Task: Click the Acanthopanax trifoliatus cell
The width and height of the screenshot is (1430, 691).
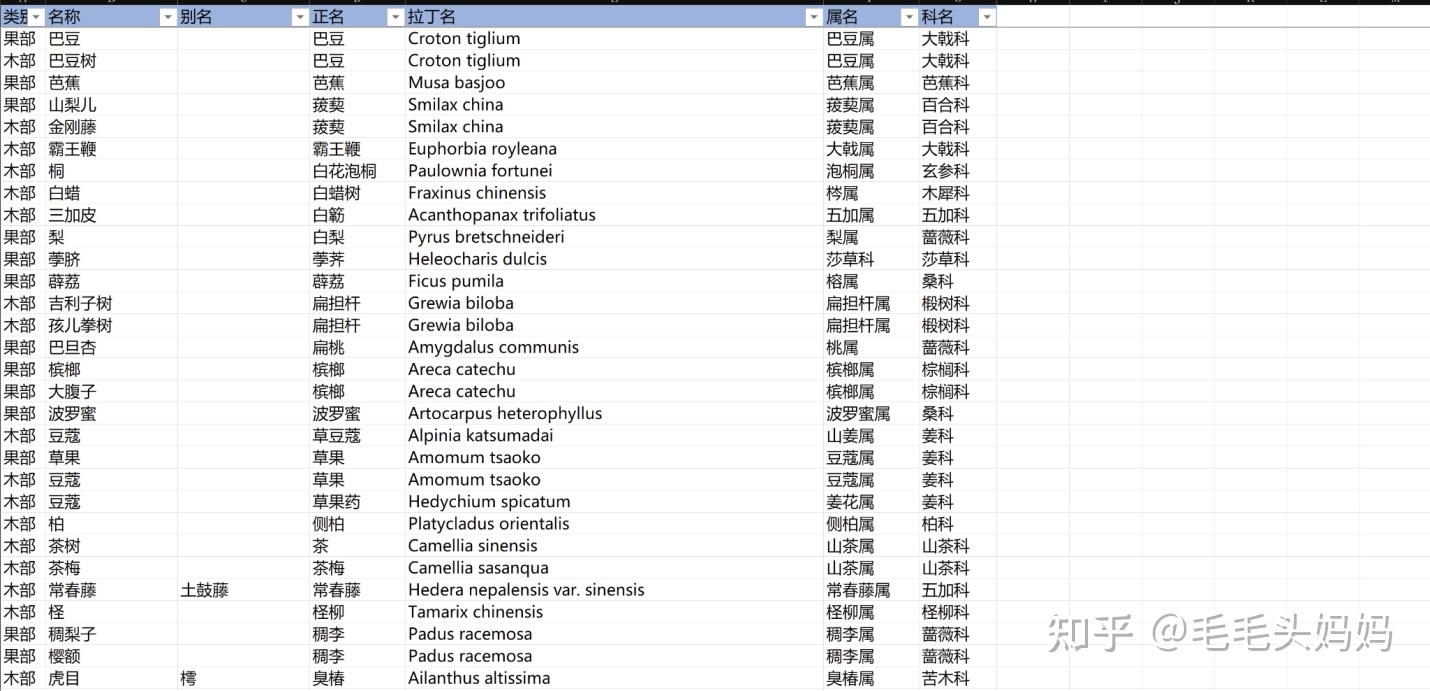Action: 614,215
